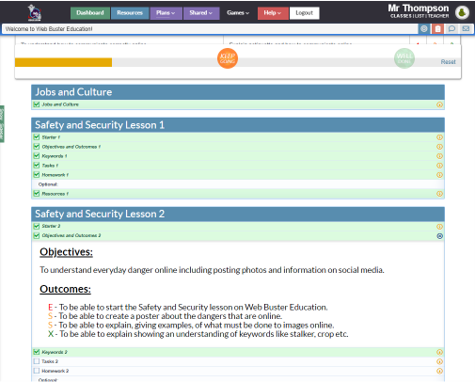Open the Help dropdown menu

point(273,13)
